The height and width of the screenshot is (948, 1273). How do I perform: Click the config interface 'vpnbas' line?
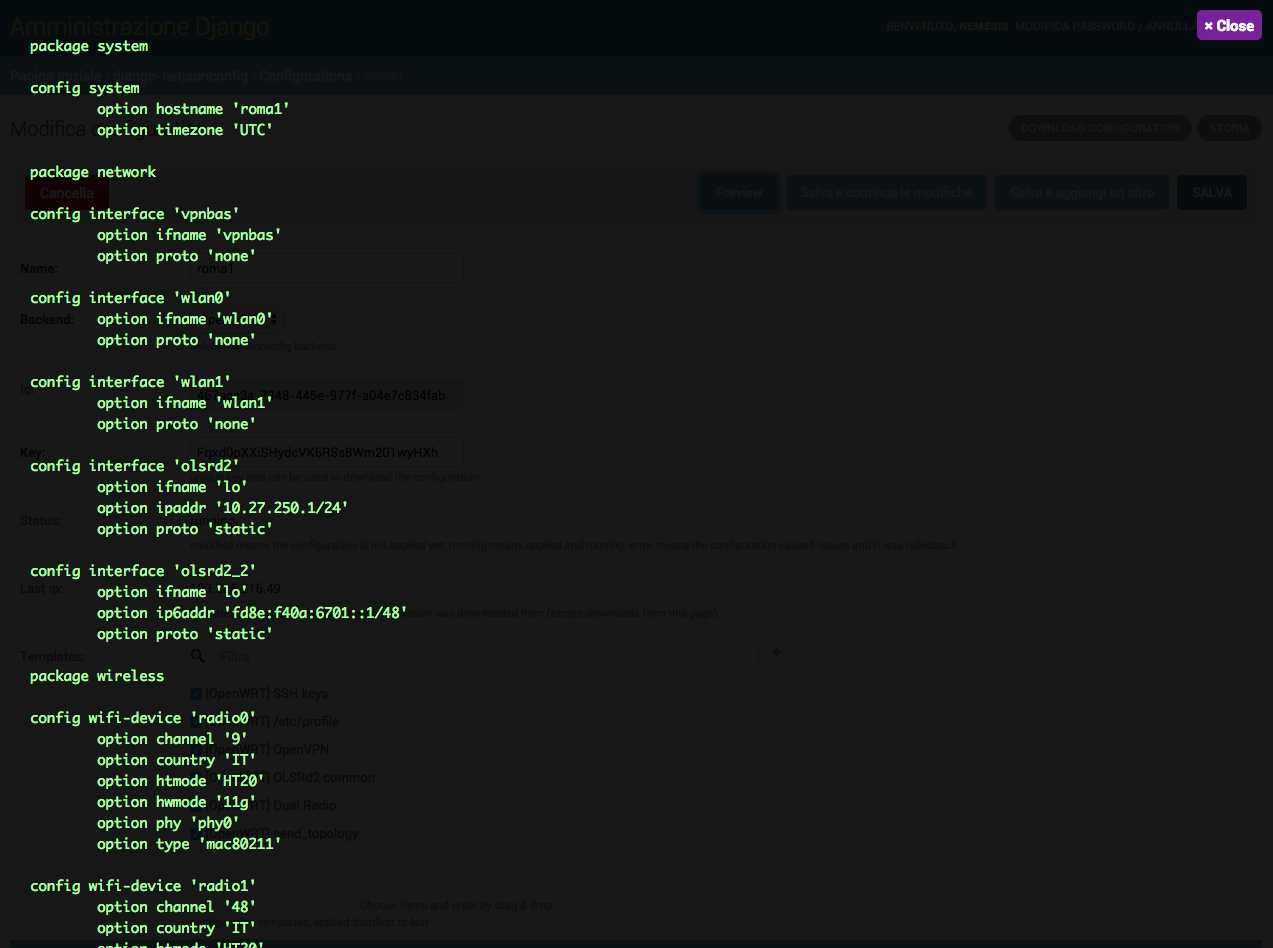coord(135,214)
